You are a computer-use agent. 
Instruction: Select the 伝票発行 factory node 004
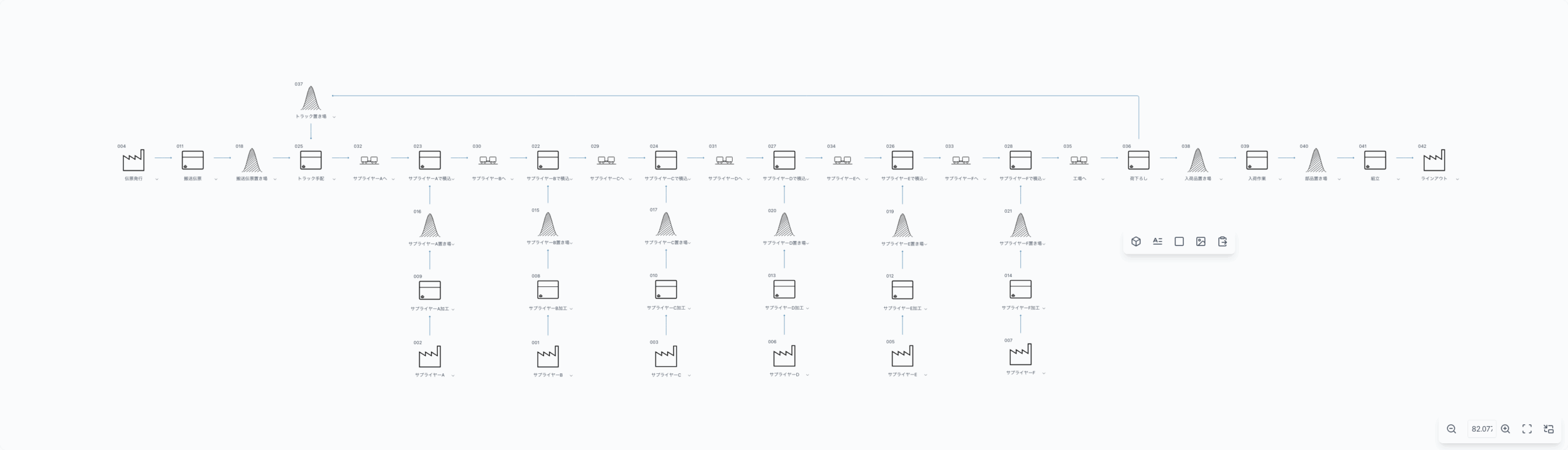click(x=134, y=161)
